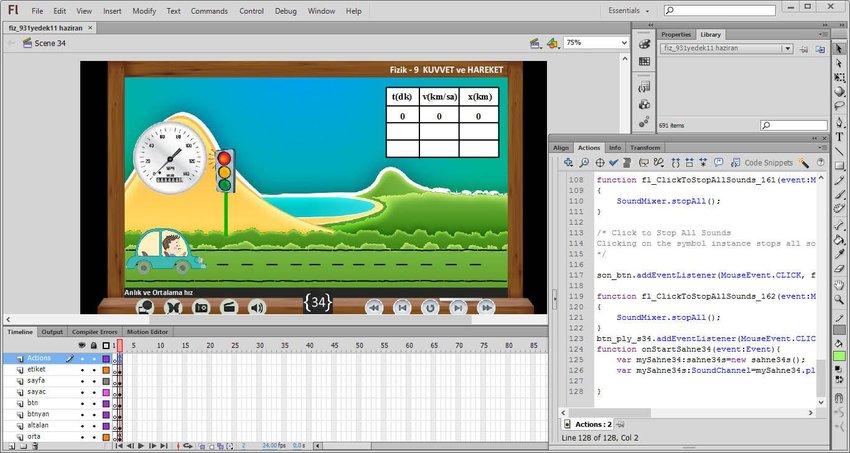Image resolution: width=850 pixels, height=453 pixels.
Task: Toggle outline square of orta layer
Action: (106, 437)
